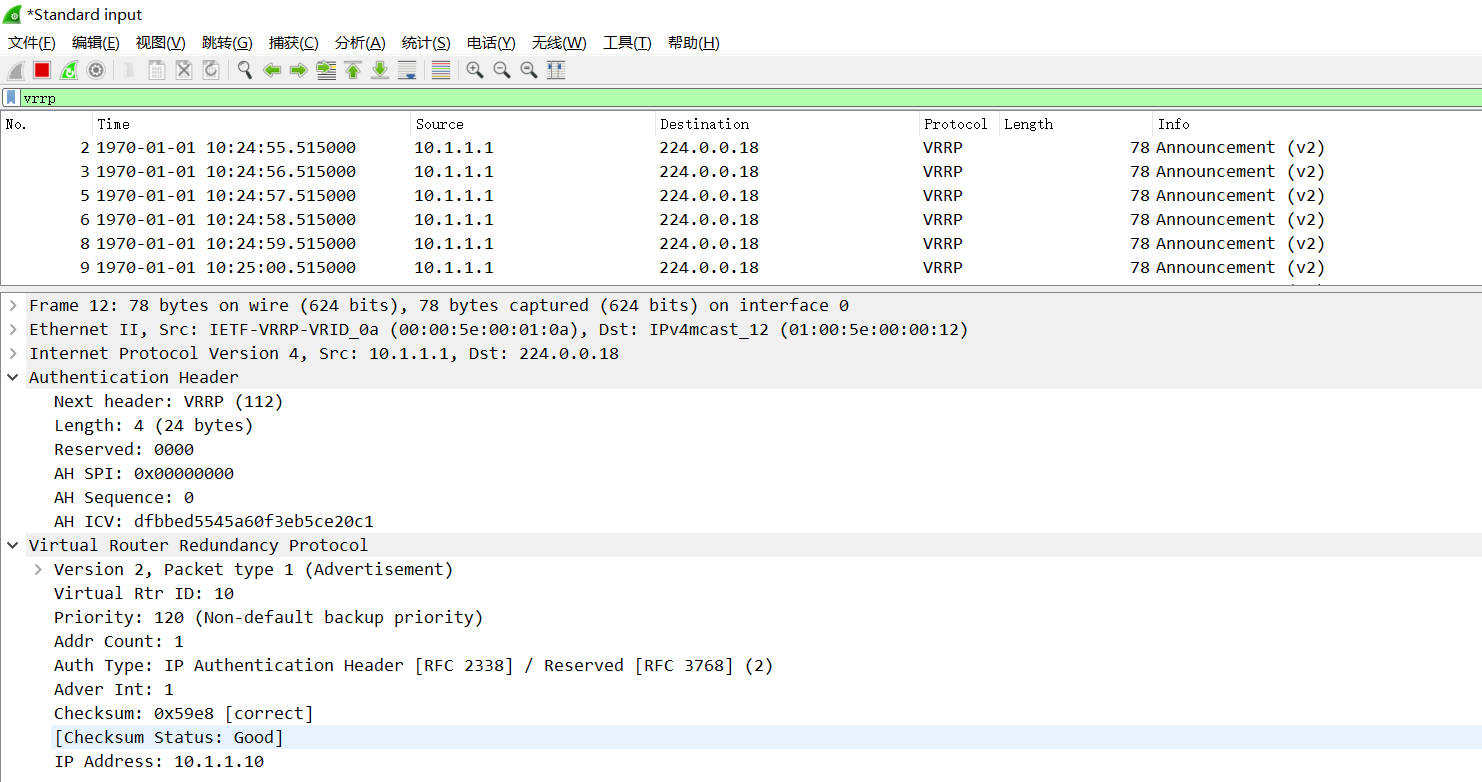Jump to the last packet
This screenshot has width=1482, height=782.
(380, 70)
